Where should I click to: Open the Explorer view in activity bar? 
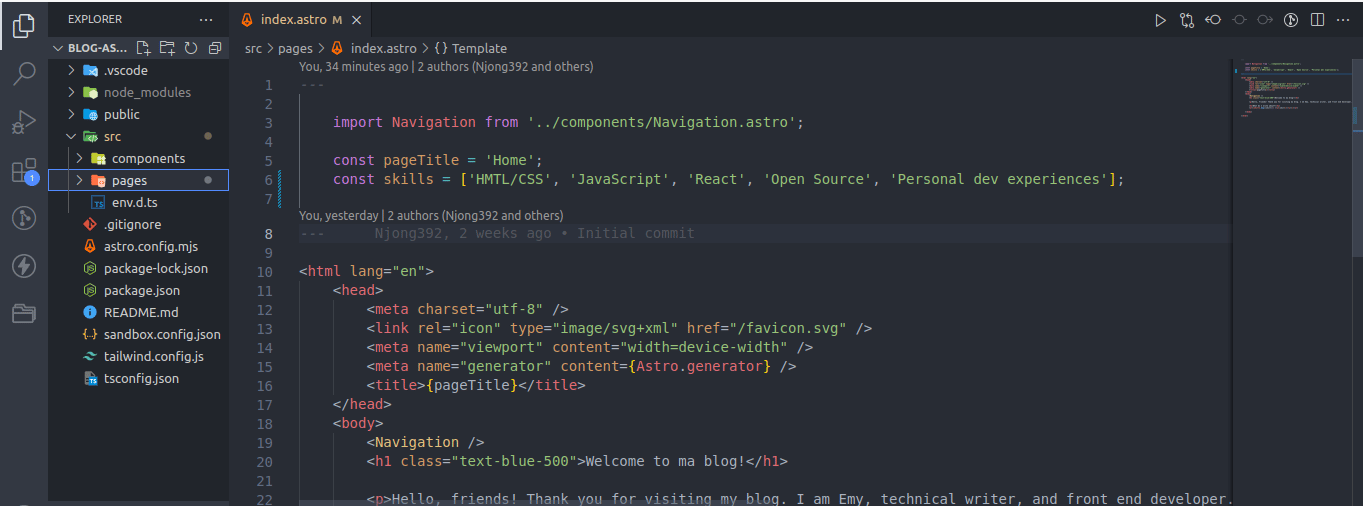(x=24, y=26)
